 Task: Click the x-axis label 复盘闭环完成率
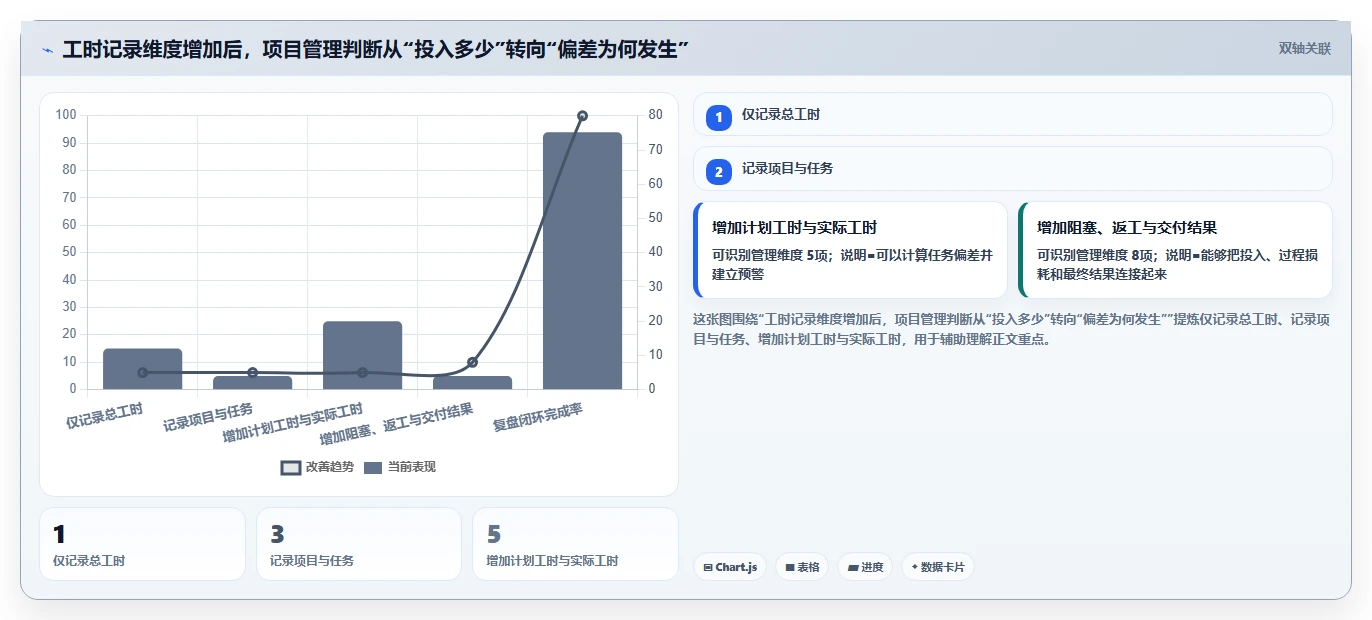click(539, 417)
